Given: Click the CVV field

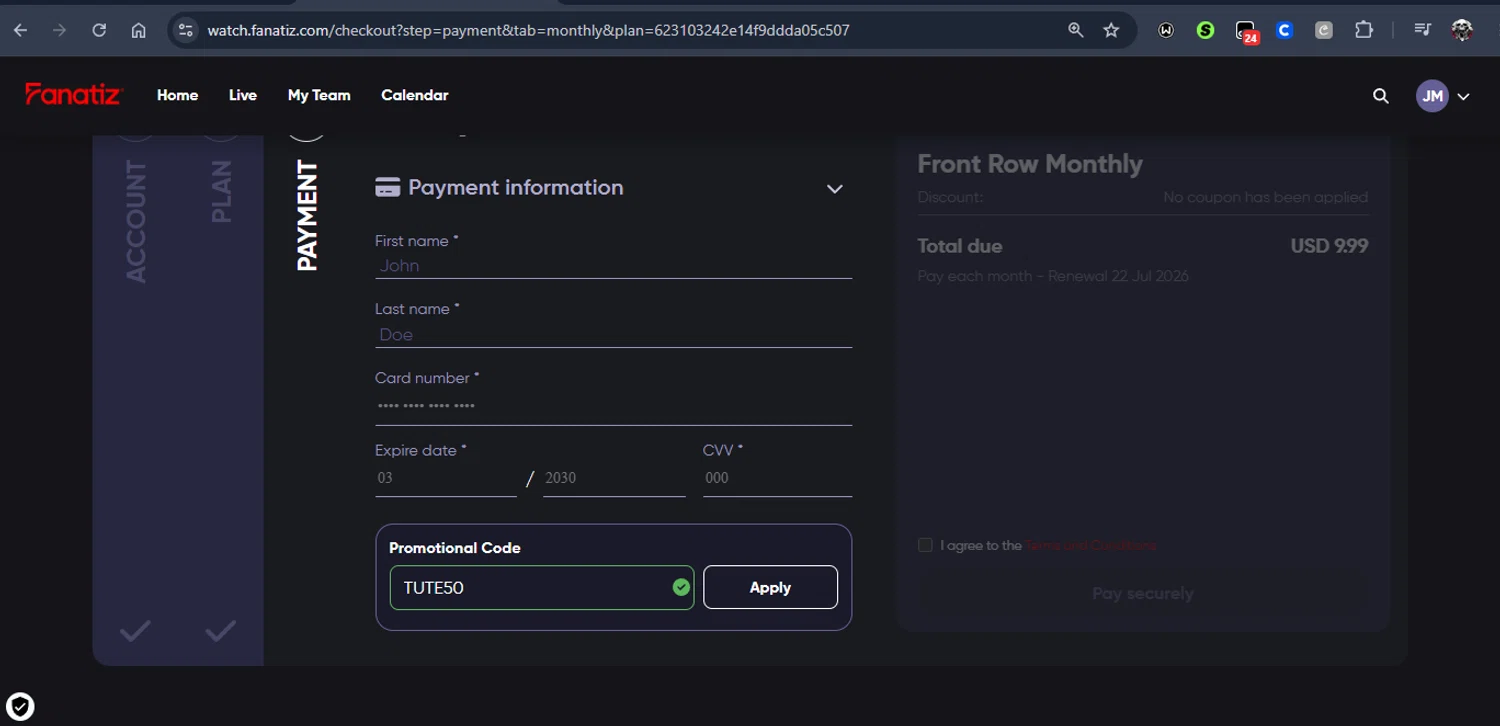Looking at the screenshot, I should (x=777, y=478).
